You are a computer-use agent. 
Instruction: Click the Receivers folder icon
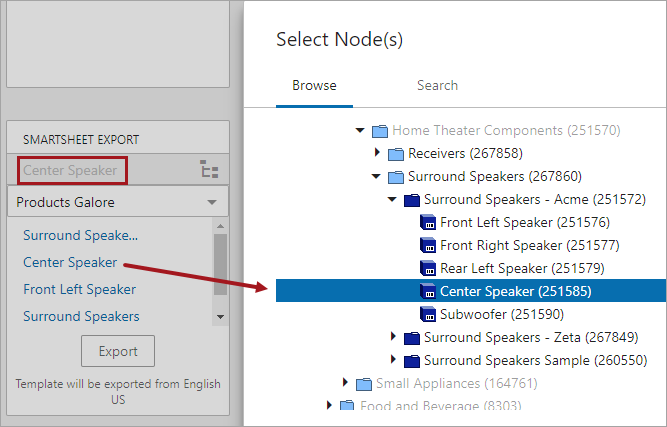[x=395, y=153]
